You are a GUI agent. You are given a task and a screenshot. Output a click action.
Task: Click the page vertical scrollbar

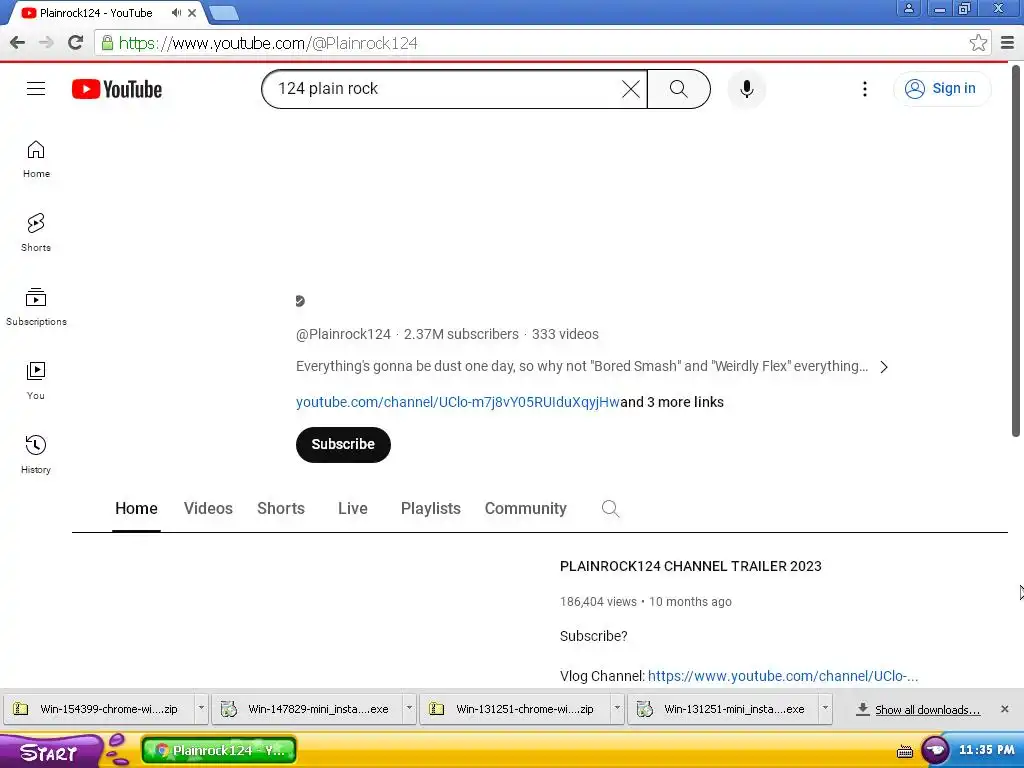pyautogui.click(x=1016, y=251)
